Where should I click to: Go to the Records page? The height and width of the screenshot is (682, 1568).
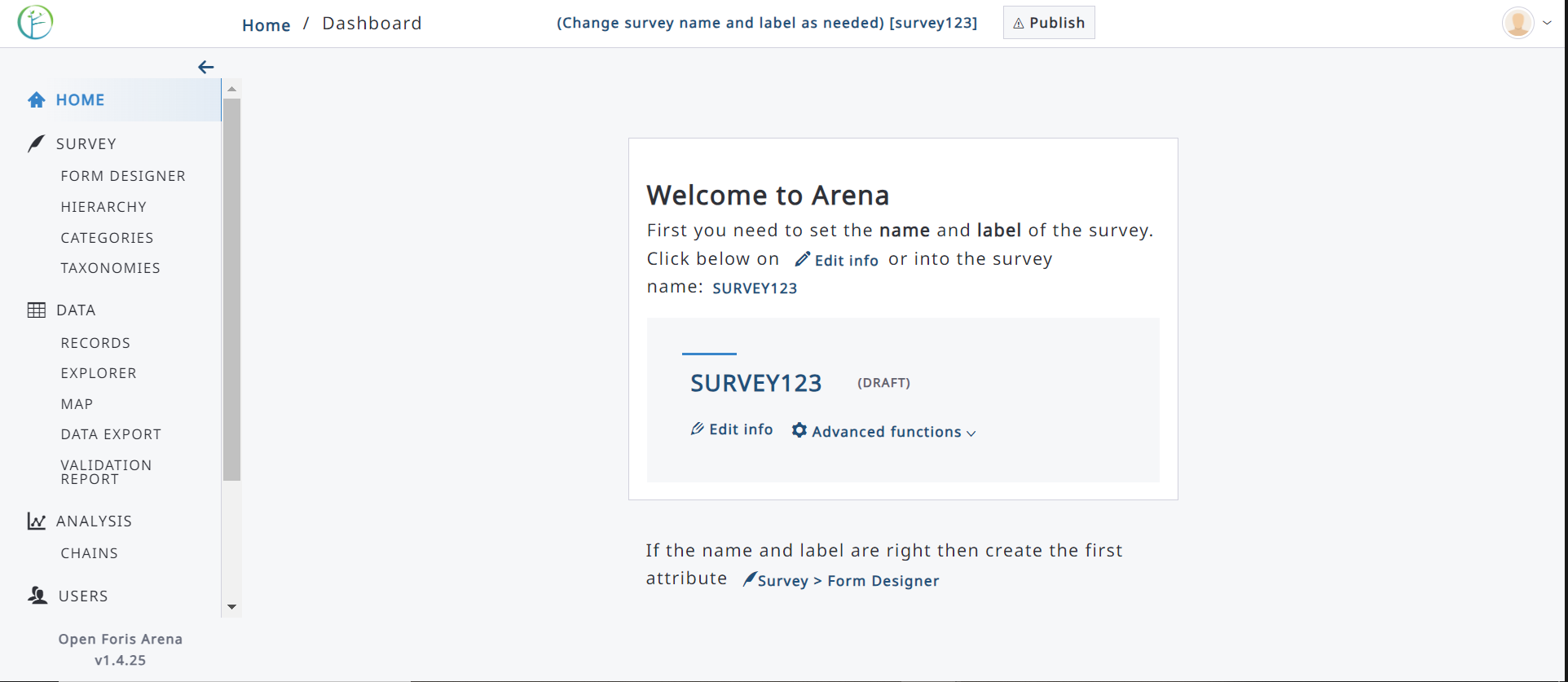coord(95,343)
